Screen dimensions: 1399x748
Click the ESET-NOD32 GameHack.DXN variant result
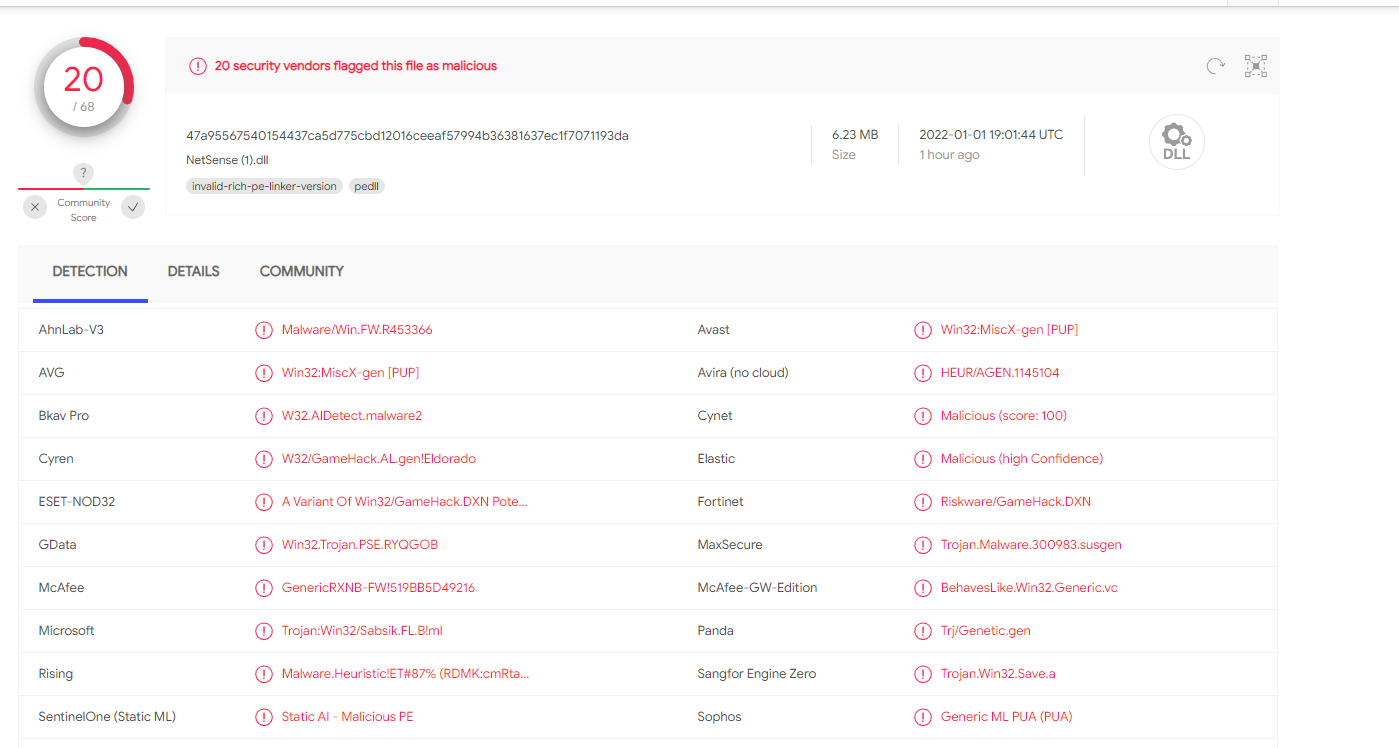pyautogui.click(x=405, y=502)
